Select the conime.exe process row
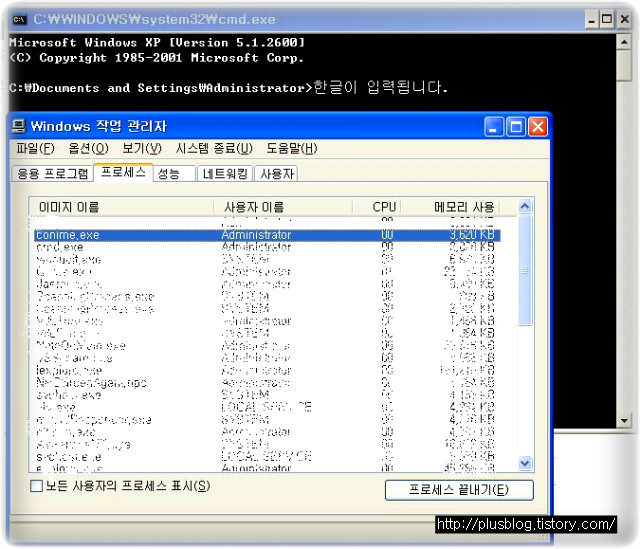 pyautogui.click(x=267, y=235)
